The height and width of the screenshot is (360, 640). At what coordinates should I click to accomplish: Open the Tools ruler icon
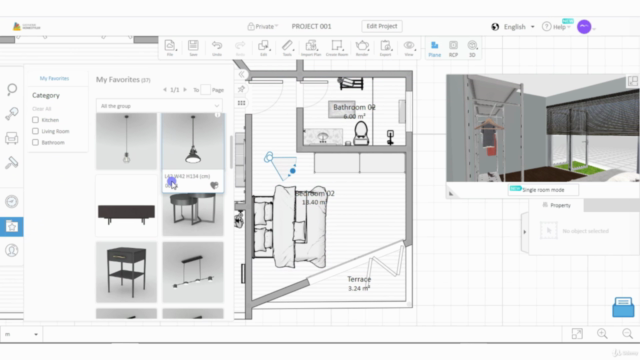[x=287, y=48]
